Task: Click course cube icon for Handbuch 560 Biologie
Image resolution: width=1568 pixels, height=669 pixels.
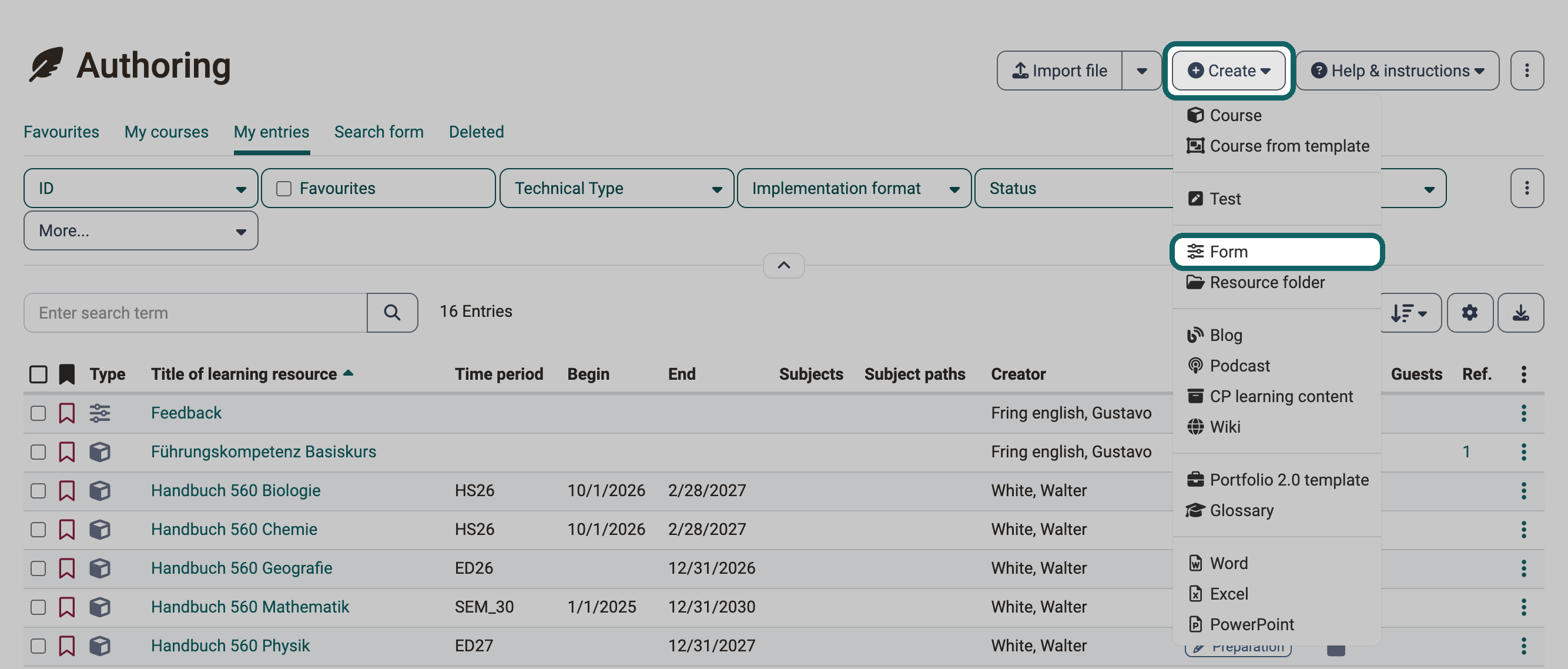Action: pos(100,490)
